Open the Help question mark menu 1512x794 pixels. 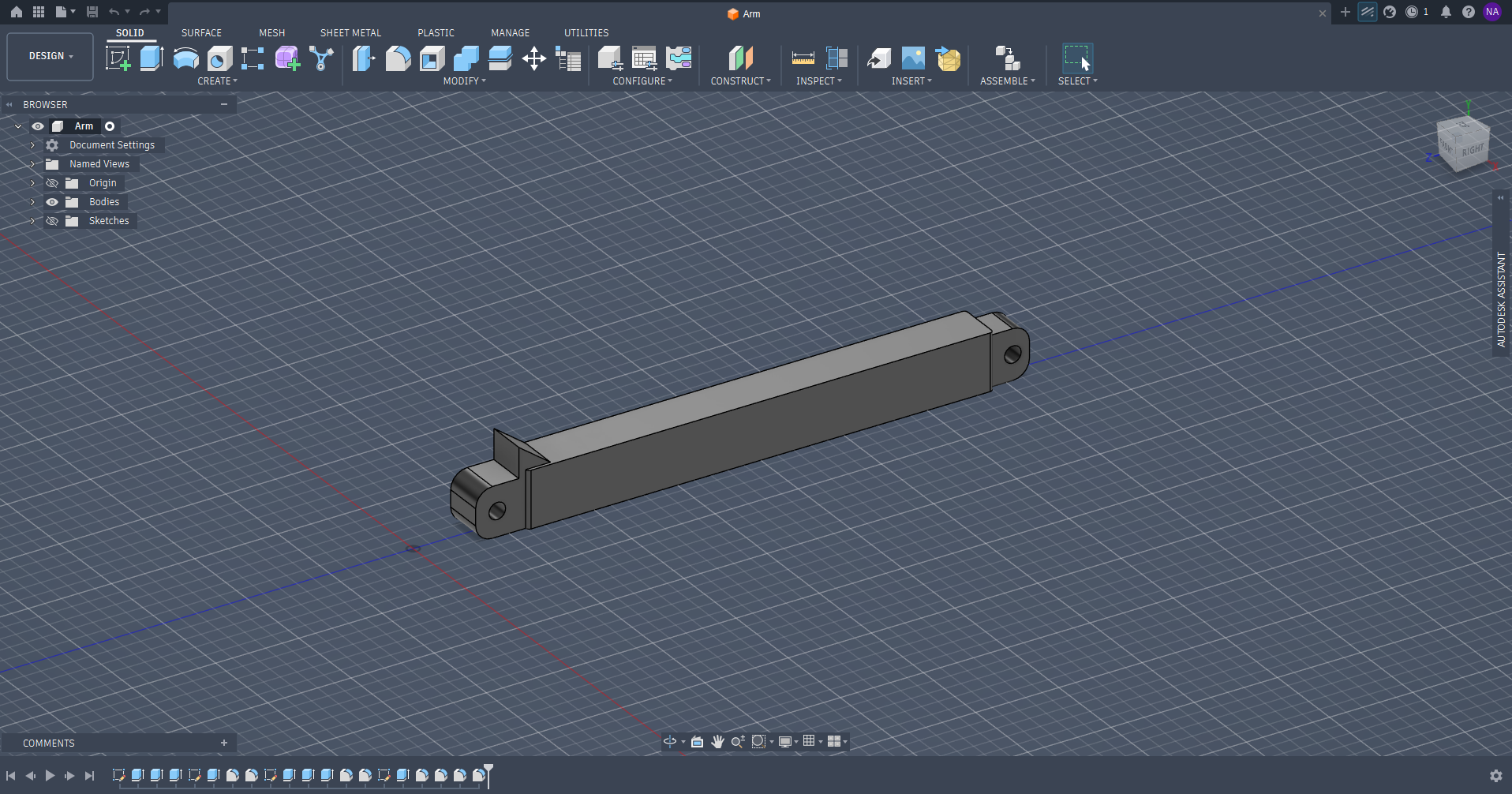[1469, 12]
